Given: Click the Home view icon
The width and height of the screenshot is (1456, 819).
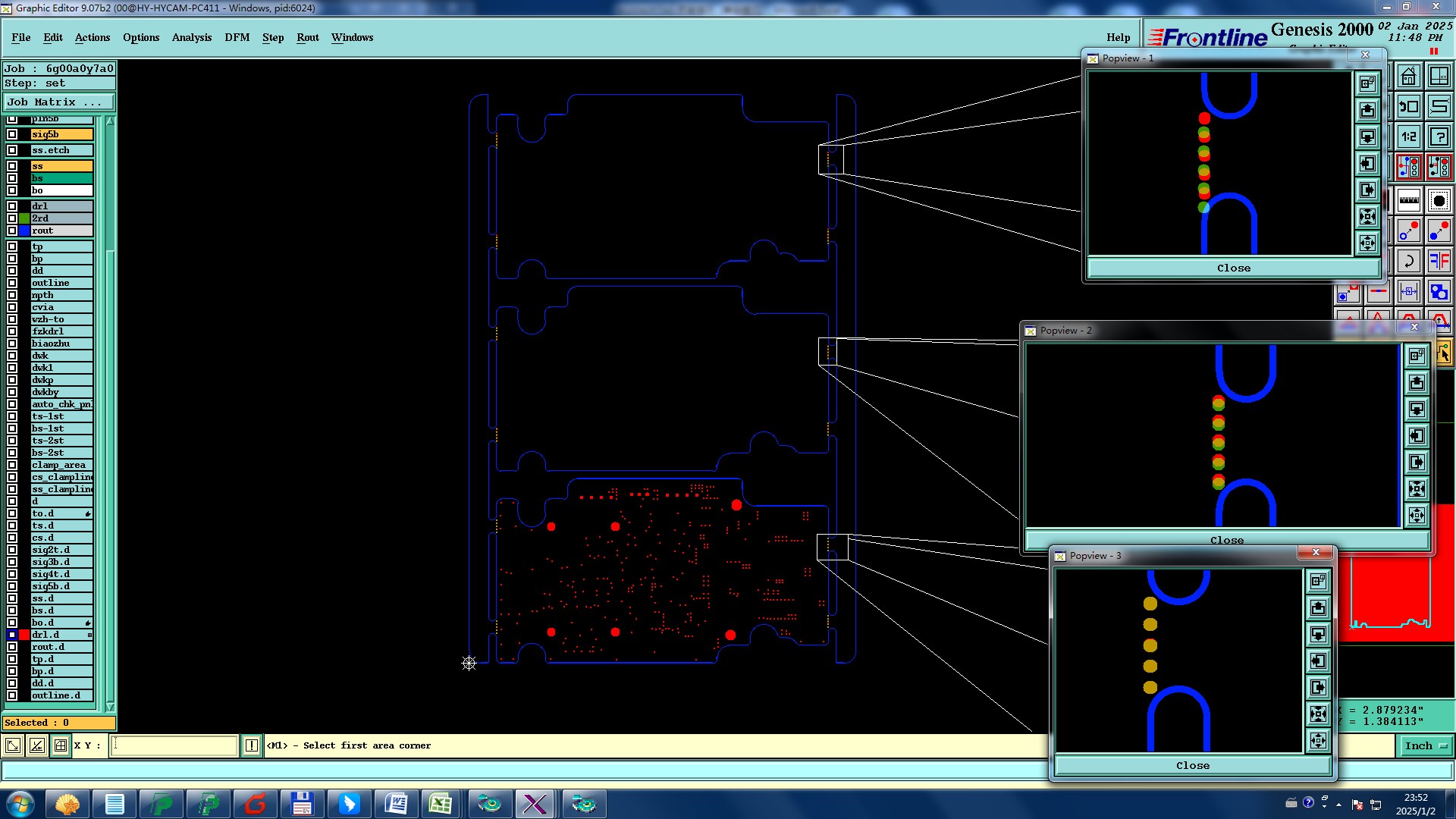Looking at the screenshot, I should coord(1408,77).
